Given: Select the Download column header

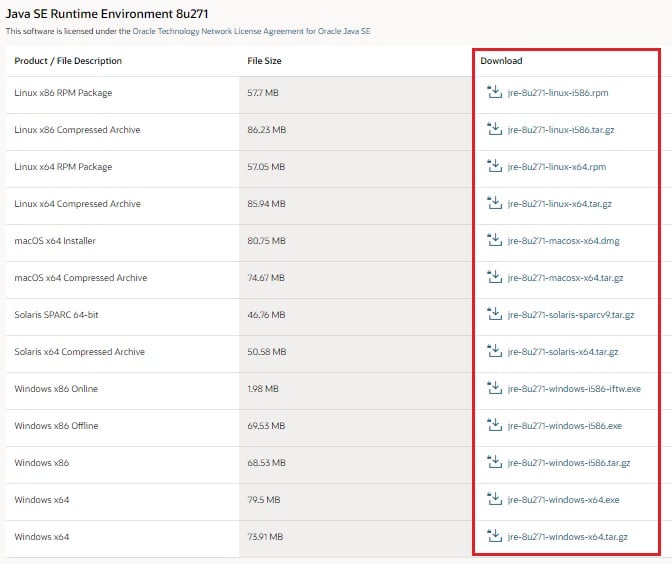Looking at the screenshot, I should click(501, 61).
